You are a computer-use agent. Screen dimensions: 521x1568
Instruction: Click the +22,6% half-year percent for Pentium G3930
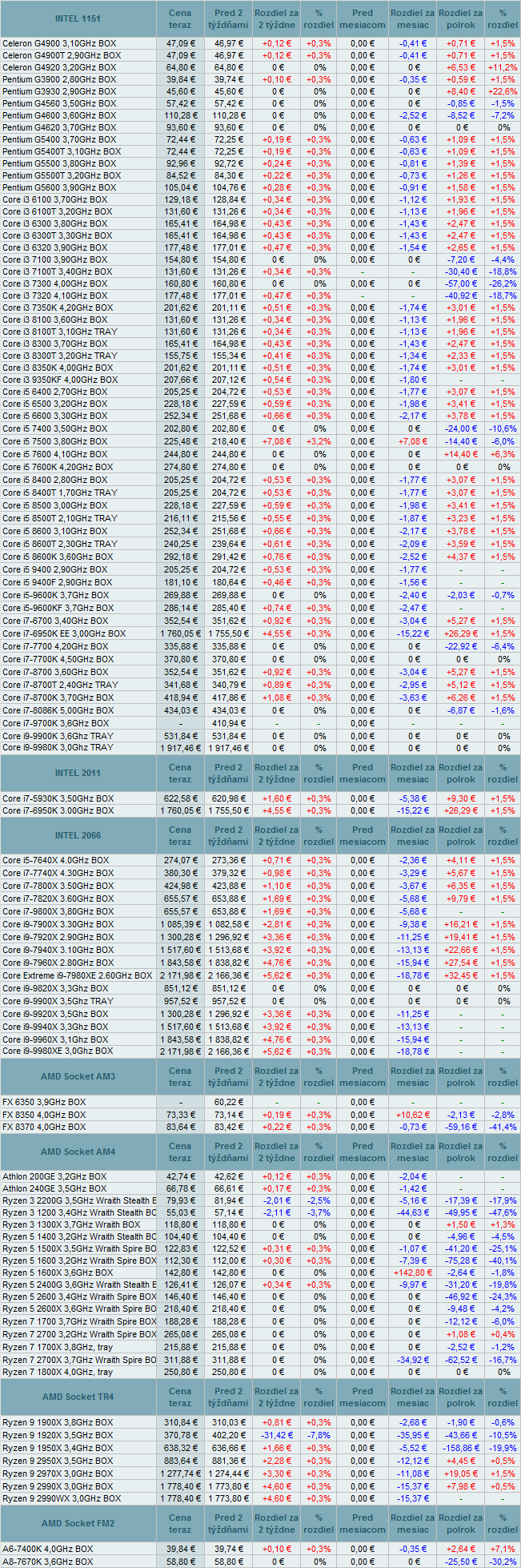(503, 91)
